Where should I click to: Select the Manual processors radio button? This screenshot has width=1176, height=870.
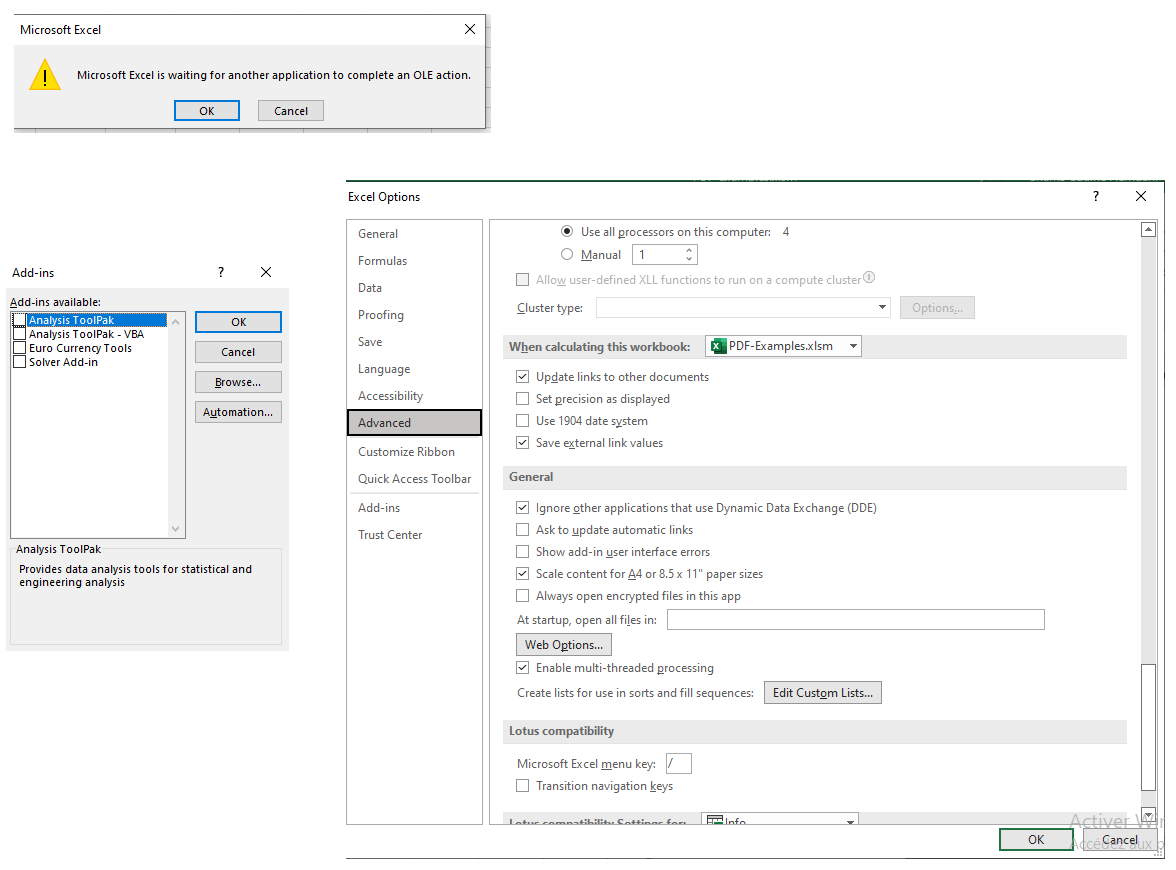(568, 254)
